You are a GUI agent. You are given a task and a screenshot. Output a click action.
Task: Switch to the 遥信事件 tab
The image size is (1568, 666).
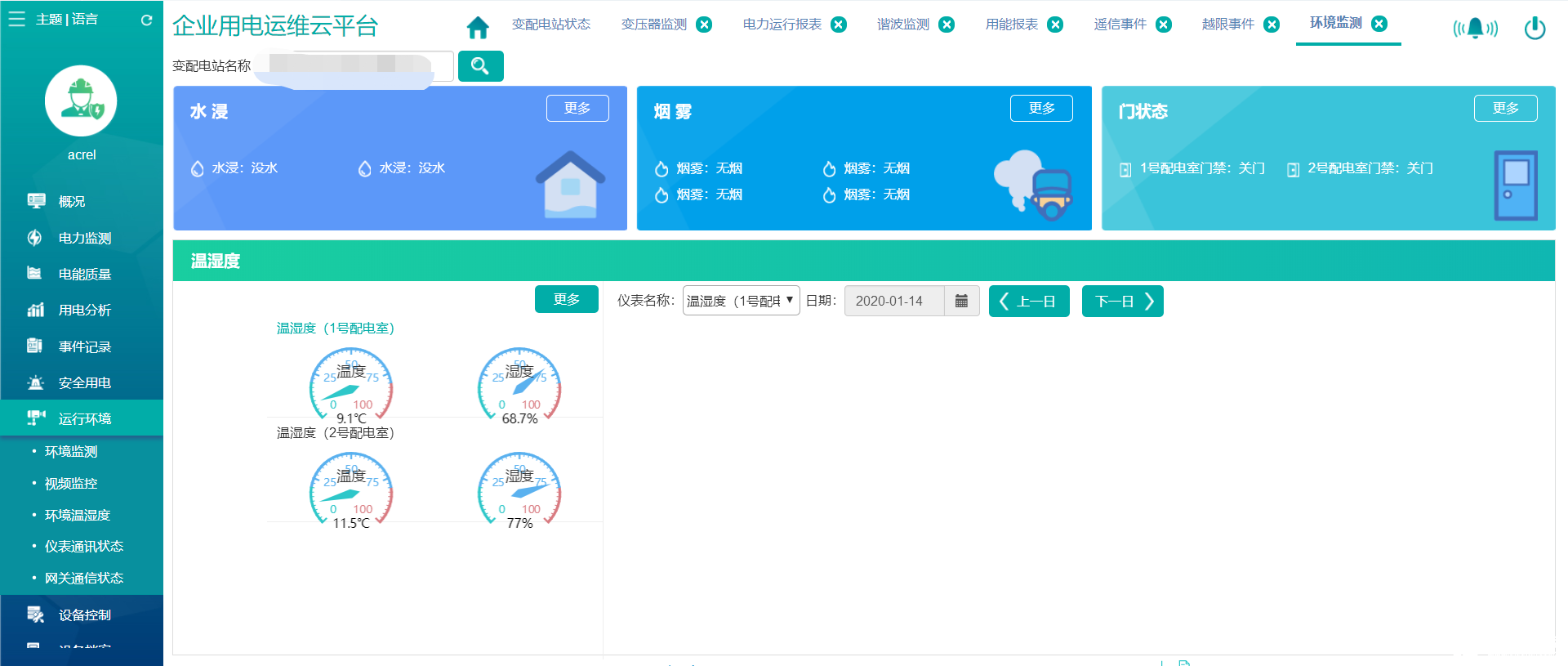coord(1120,25)
